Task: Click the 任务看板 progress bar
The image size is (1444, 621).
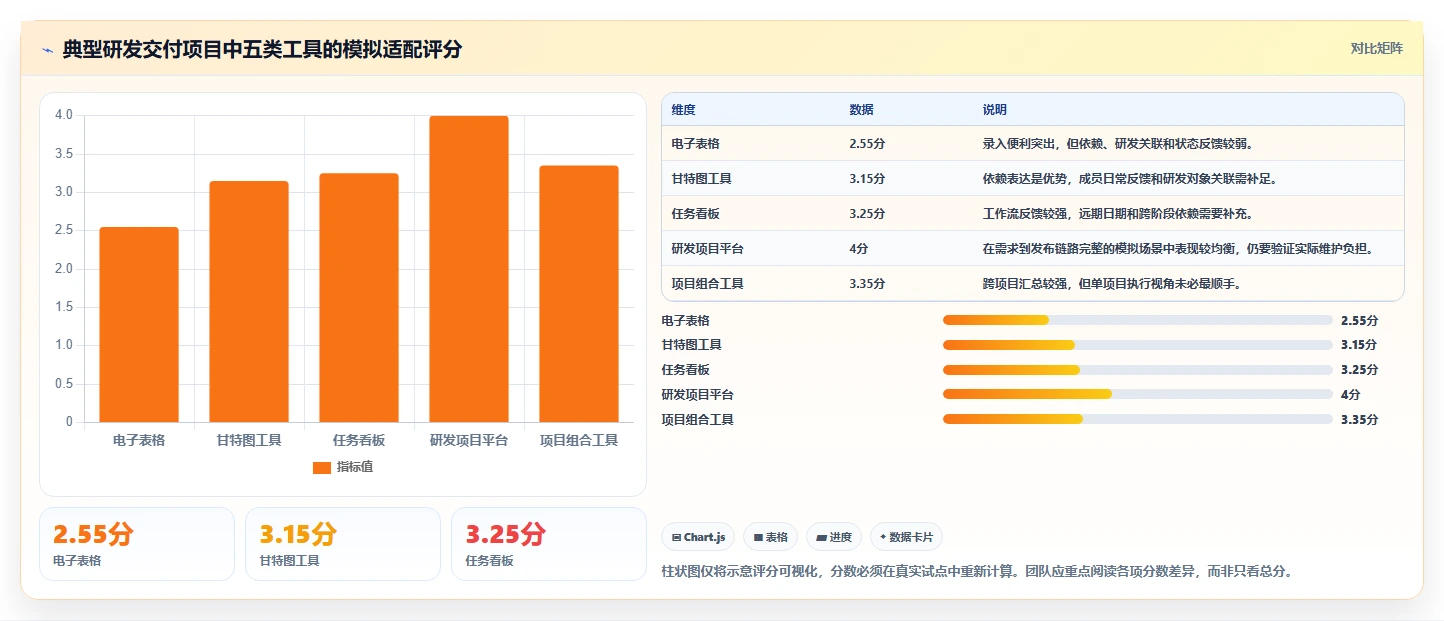Action: coord(1137,370)
